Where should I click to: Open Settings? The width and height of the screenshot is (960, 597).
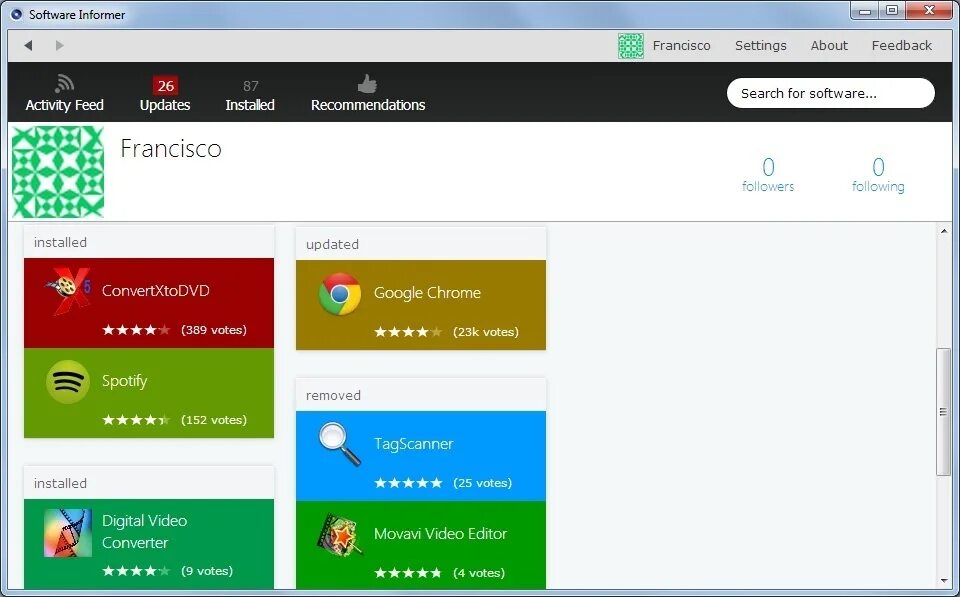[760, 45]
